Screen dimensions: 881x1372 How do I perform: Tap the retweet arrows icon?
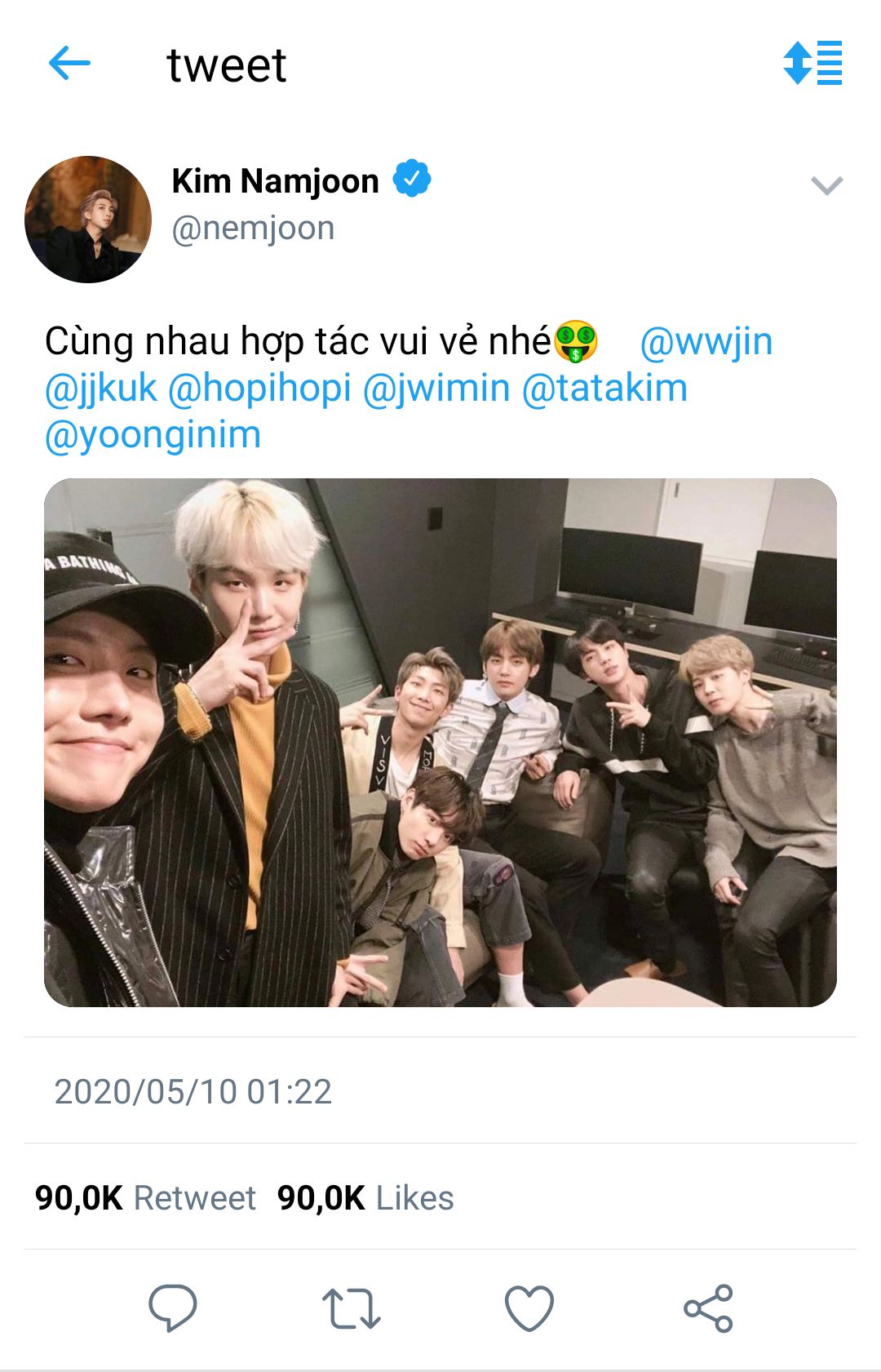click(x=351, y=1308)
